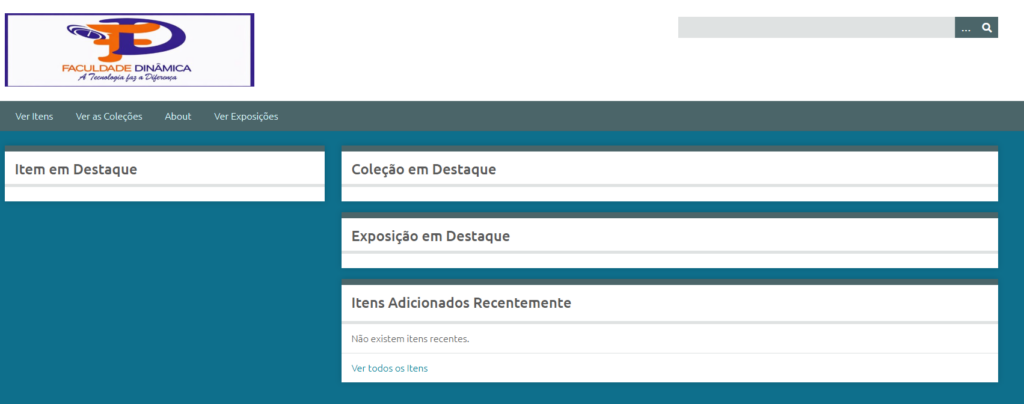Click the 'A Tecnologia faz a Diferença' slogan
This screenshot has height=404, width=1024.
(x=127, y=77)
